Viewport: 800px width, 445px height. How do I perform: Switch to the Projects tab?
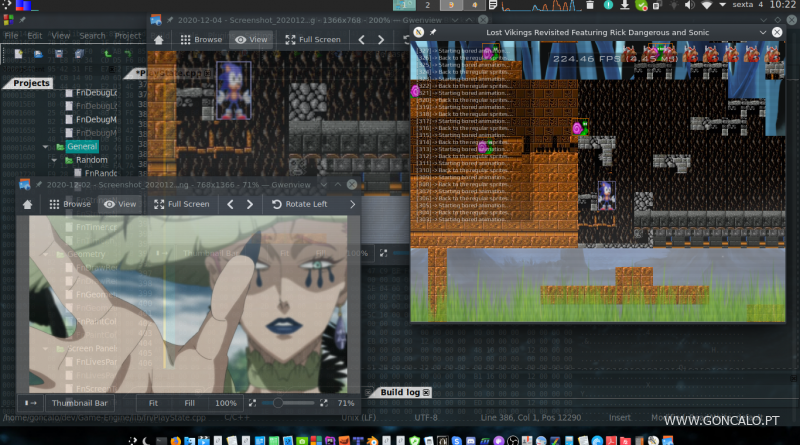31,83
